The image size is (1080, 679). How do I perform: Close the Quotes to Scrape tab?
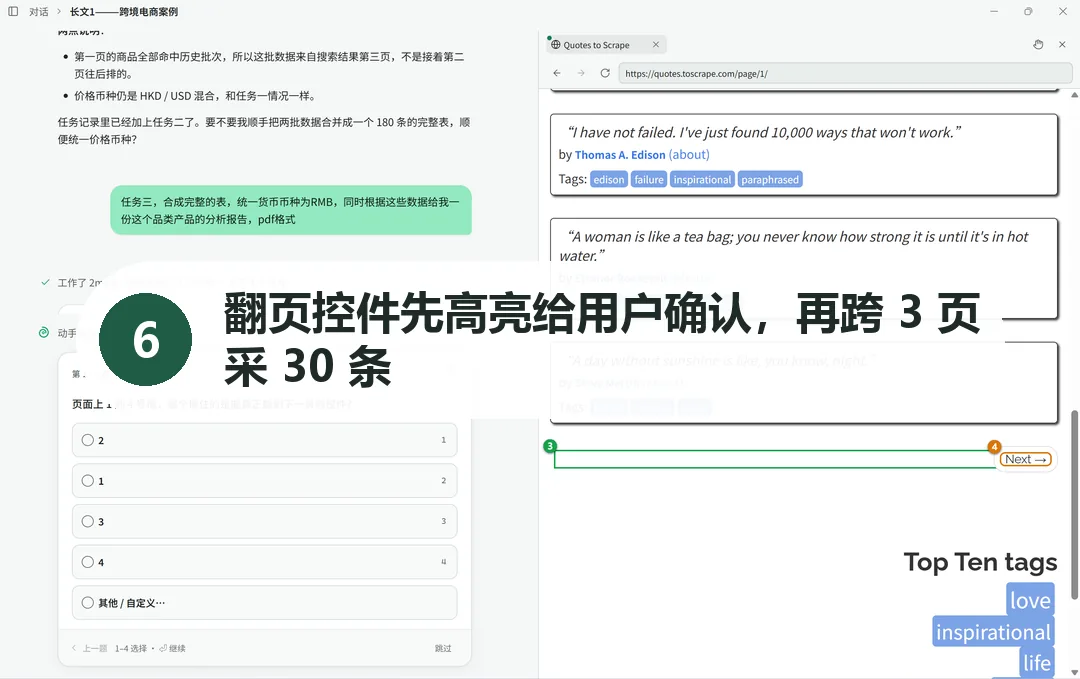[656, 45]
